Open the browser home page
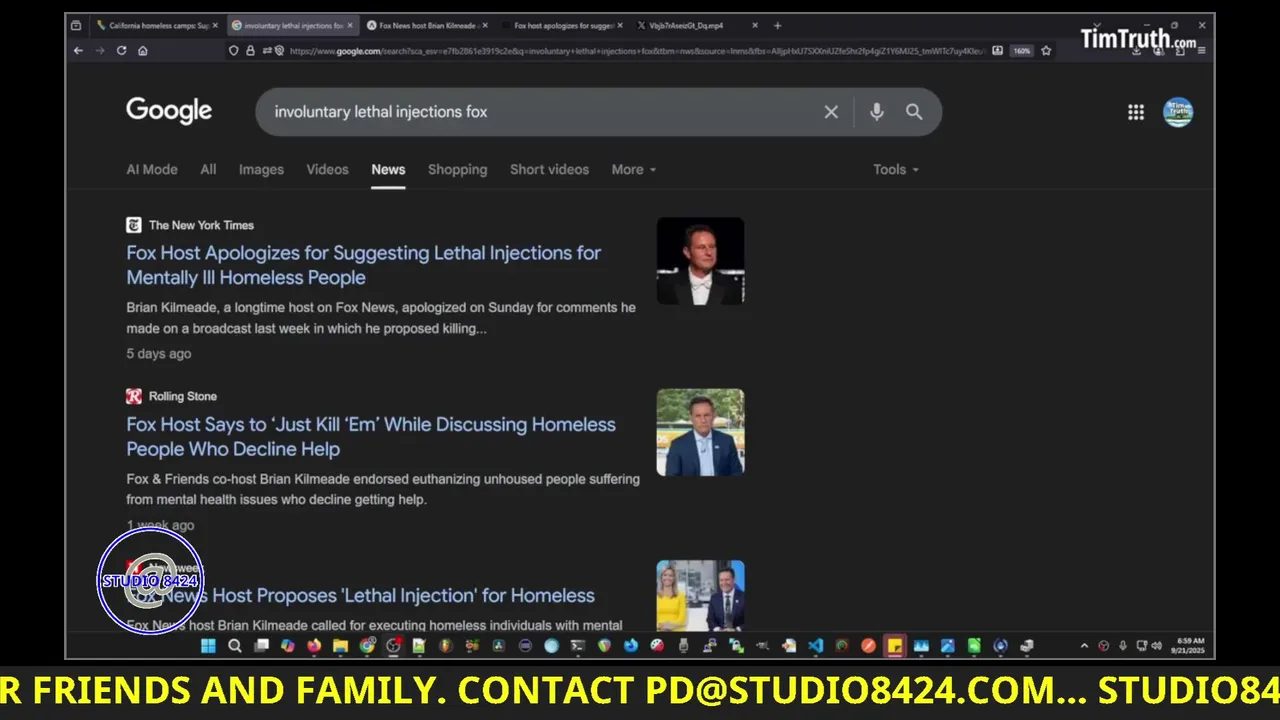 (x=143, y=51)
